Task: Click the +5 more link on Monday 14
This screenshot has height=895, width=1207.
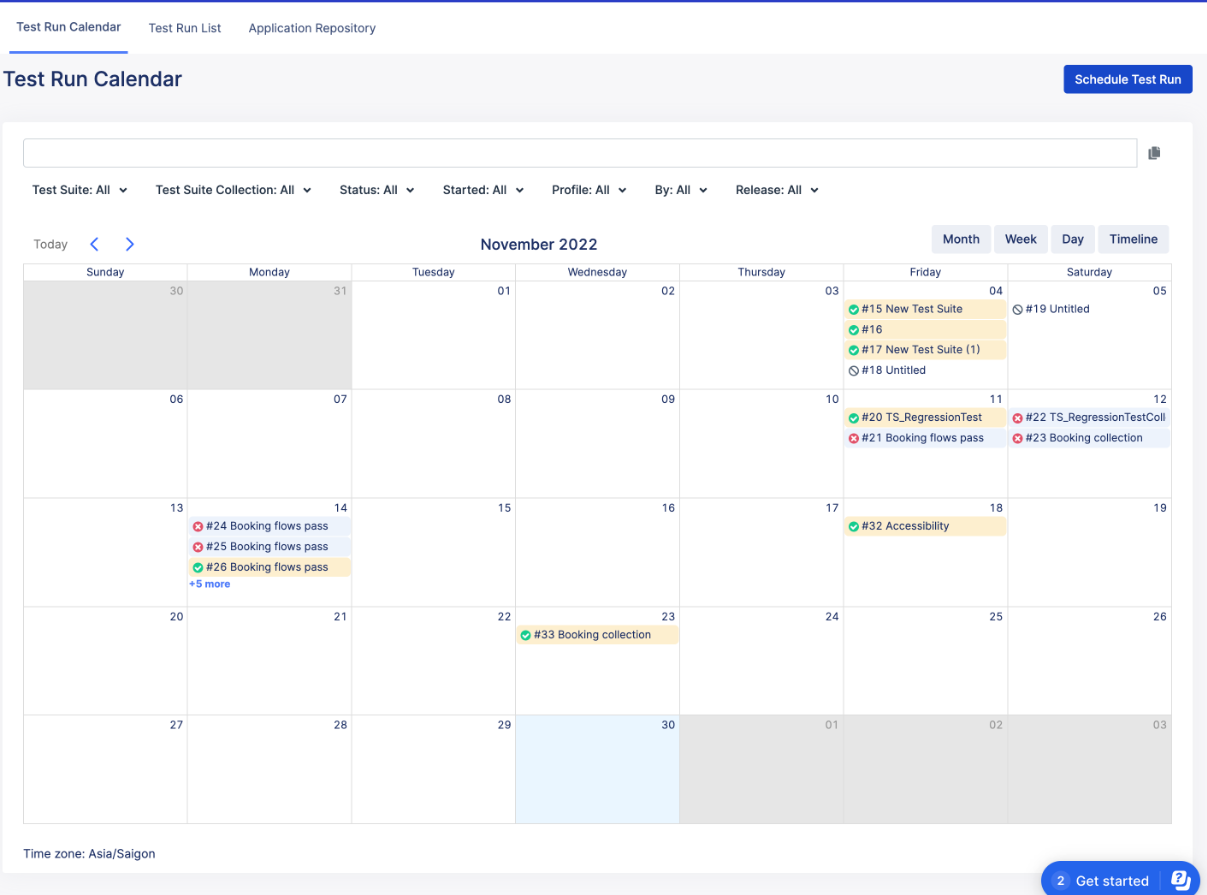Action: point(210,584)
